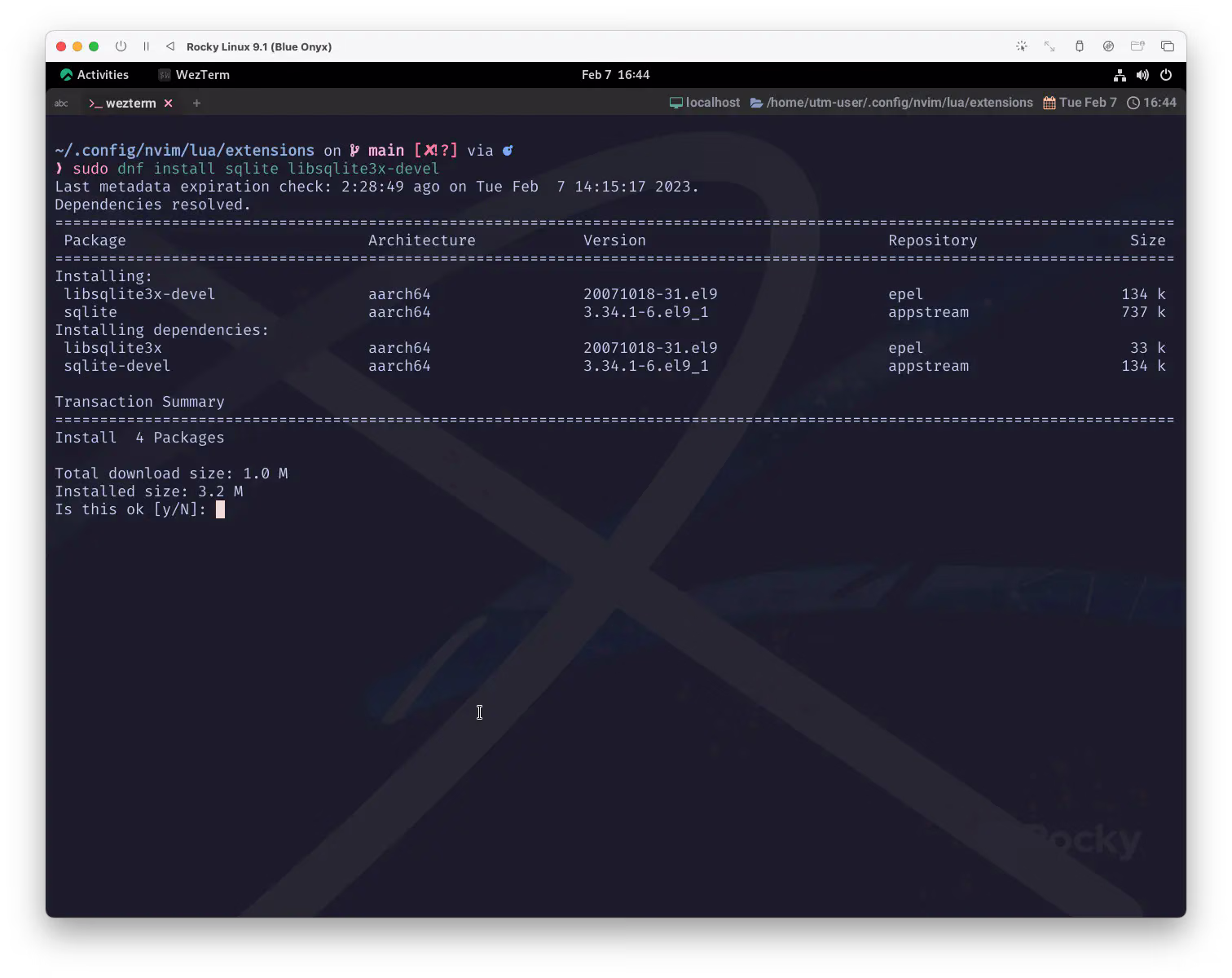Image resolution: width=1232 pixels, height=978 pixels.
Task: Open the disc drive image icon in UTM toolbar
Action: (1108, 46)
